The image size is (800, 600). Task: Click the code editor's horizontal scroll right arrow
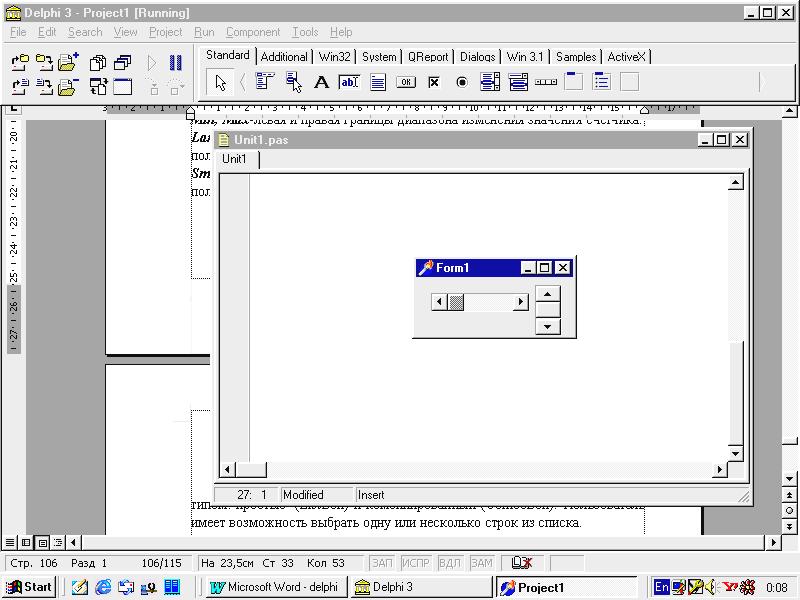click(x=719, y=469)
